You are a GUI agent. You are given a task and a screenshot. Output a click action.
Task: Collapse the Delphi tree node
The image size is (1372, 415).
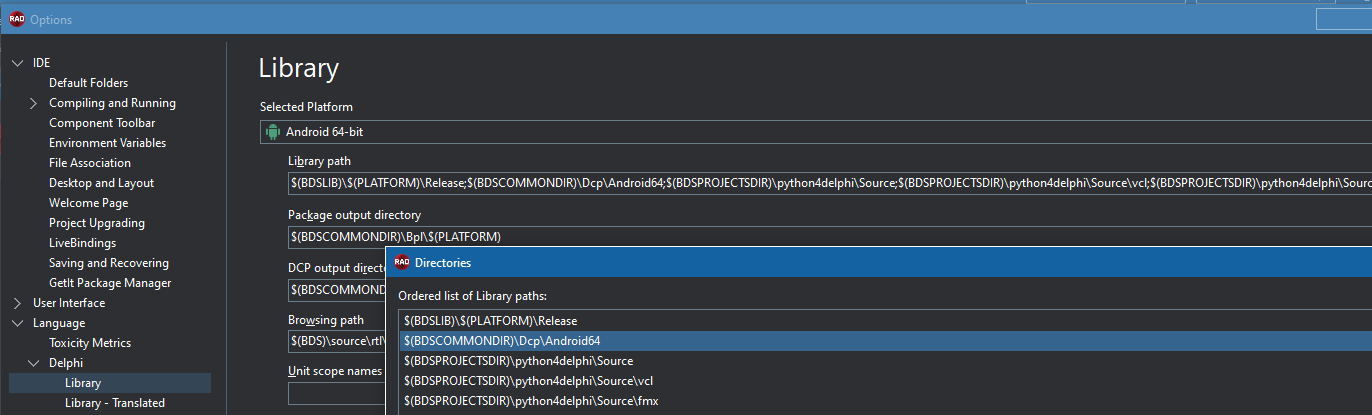tap(33, 363)
